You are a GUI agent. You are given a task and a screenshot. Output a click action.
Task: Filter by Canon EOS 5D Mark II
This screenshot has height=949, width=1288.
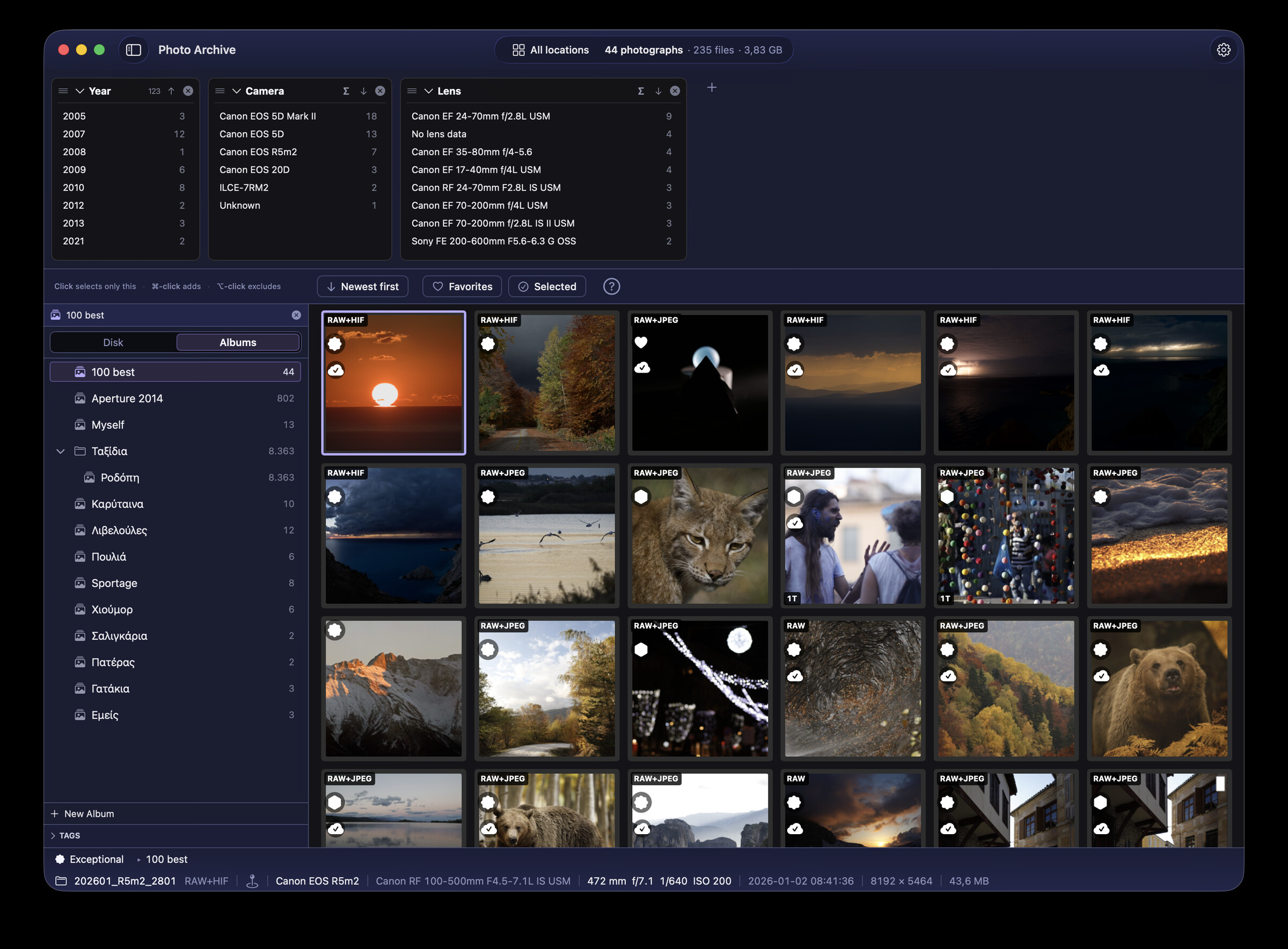[297, 116]
